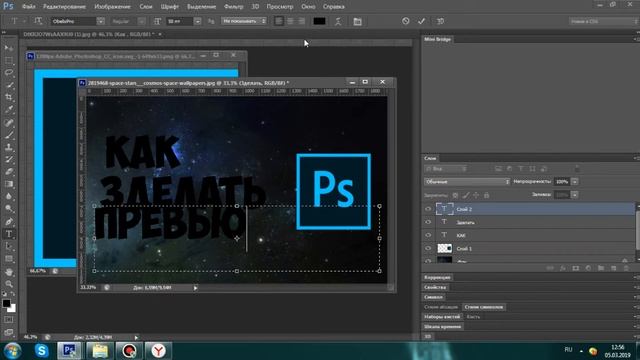Open the Файл menu
Viewport: 640px width, 360px height.
click(x=28, y=7)
